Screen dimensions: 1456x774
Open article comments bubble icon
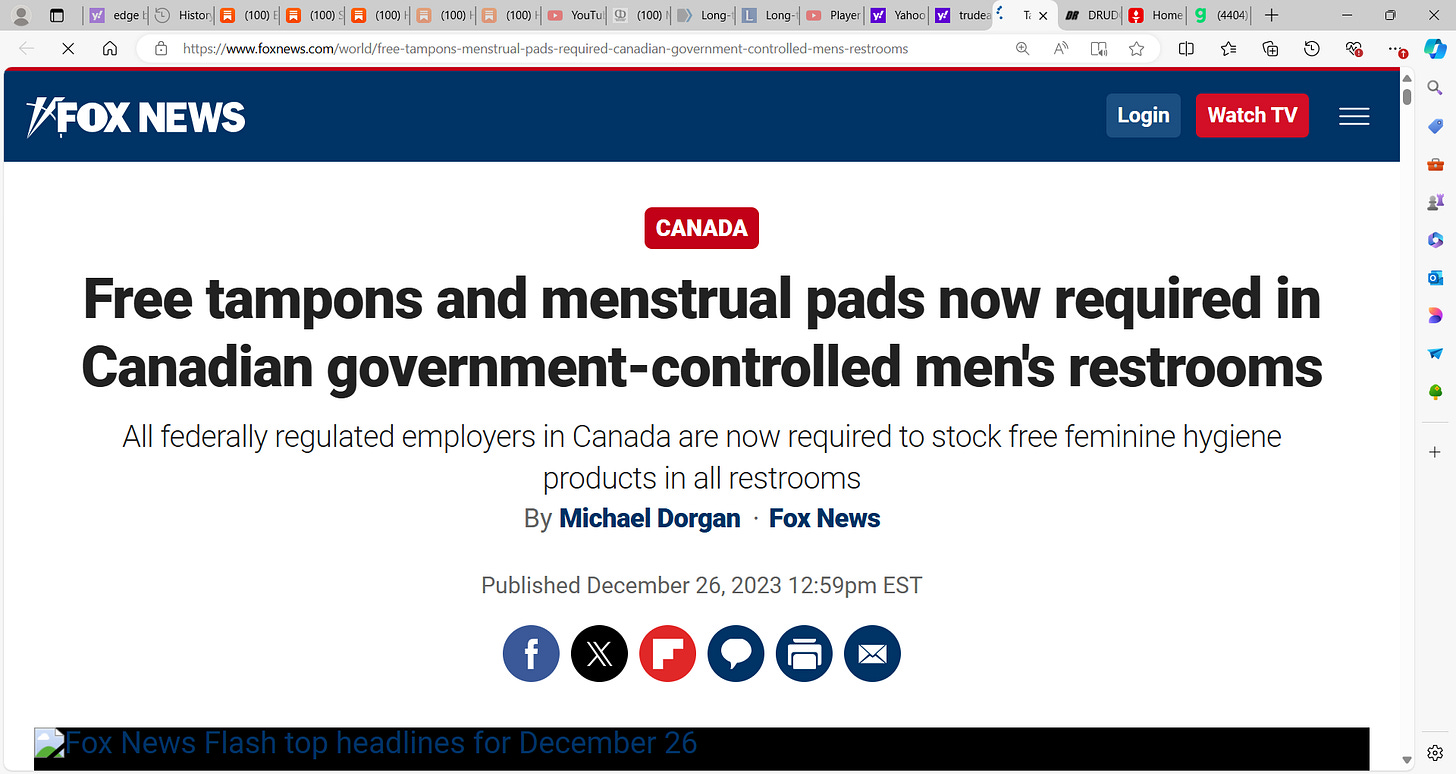pyautogui.click(x=736, y=654)
